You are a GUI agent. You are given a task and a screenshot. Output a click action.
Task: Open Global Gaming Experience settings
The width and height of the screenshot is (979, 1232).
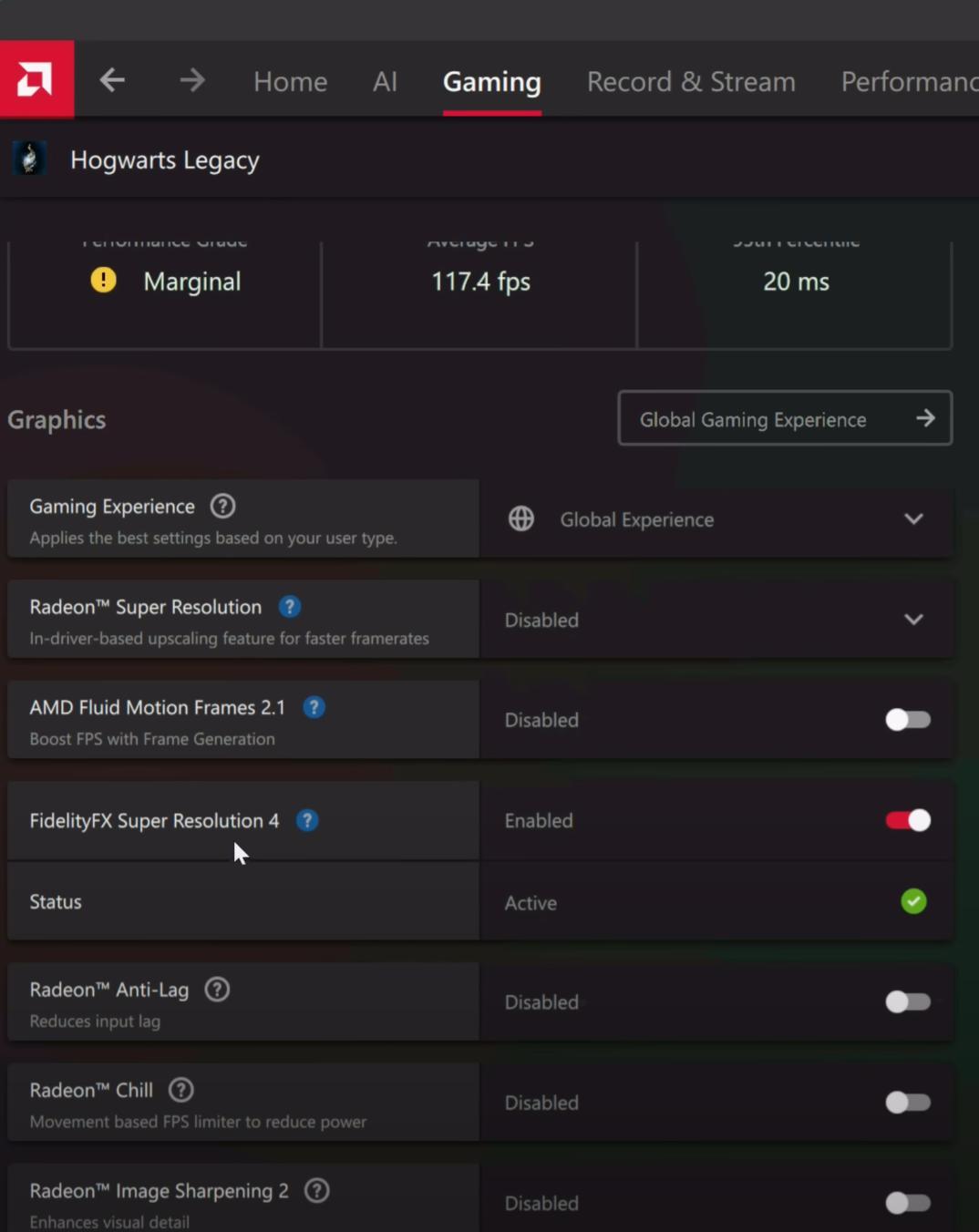point(784,418)
